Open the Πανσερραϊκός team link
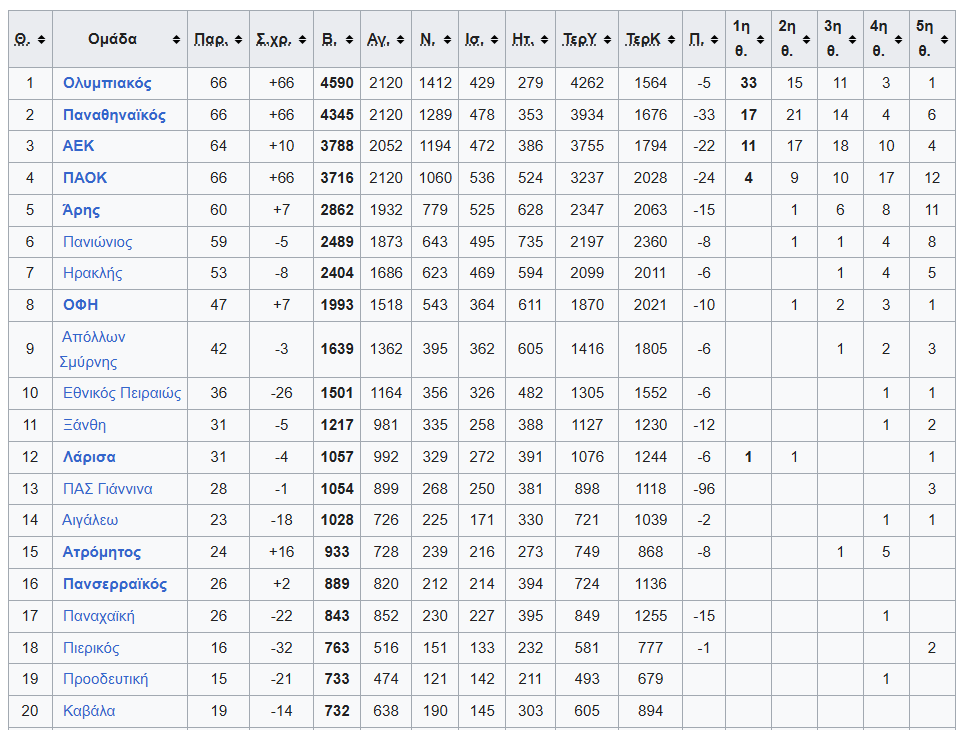Image resolution: width=962 pixels, height=730 pixels. 114,584
